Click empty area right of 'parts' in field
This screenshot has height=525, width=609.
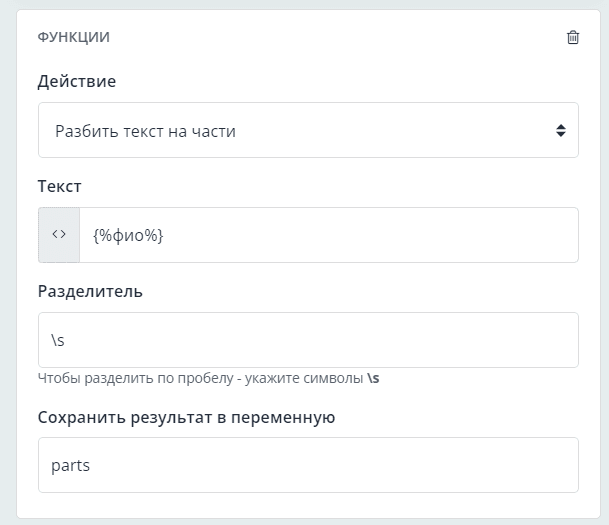[x=400, y=465]
